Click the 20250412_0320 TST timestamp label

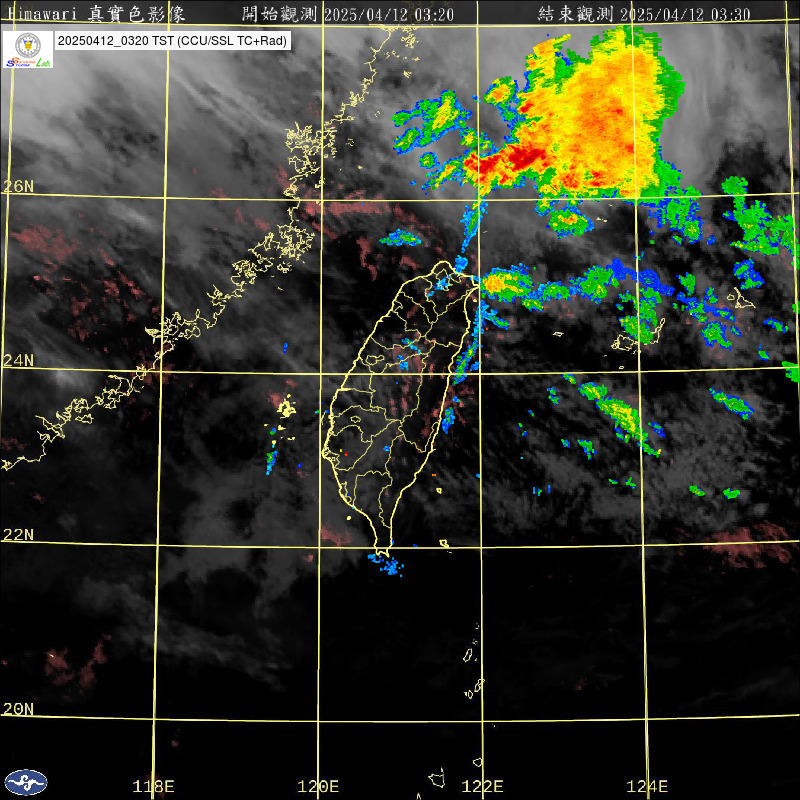[171, 41]
